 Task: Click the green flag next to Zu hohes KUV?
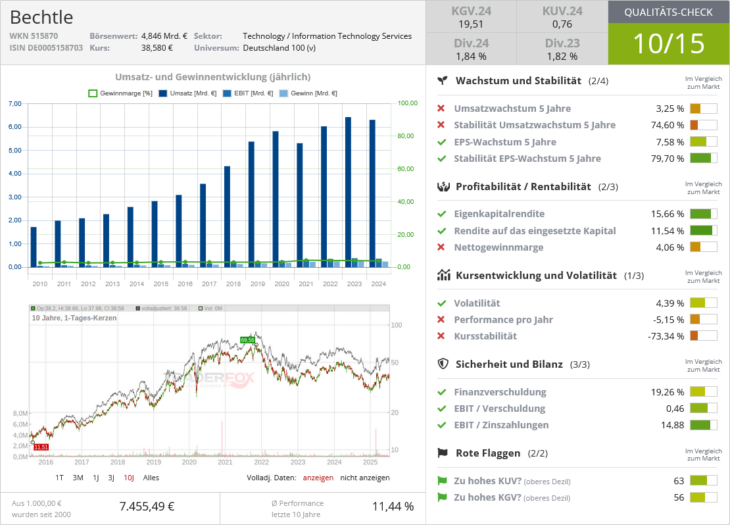(442, 481)
